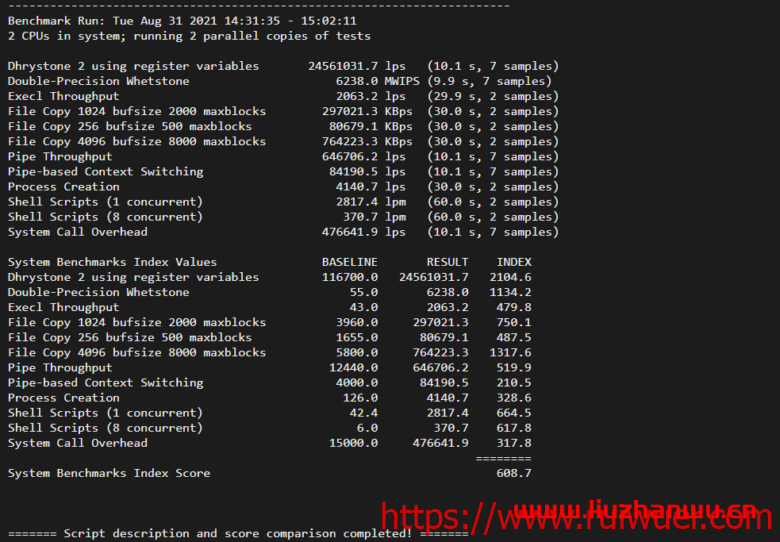Click the Script description completed line
Screen dimensions: 780x542
(238, 534)
